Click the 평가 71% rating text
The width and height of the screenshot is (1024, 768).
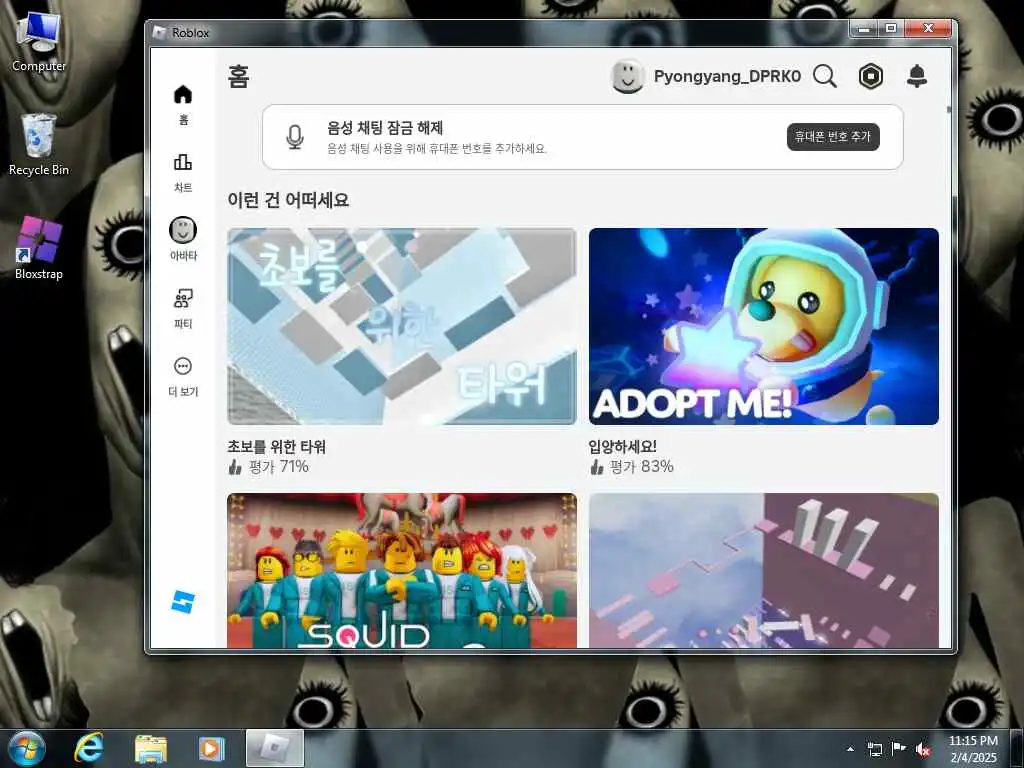click(x=279, y=466)
